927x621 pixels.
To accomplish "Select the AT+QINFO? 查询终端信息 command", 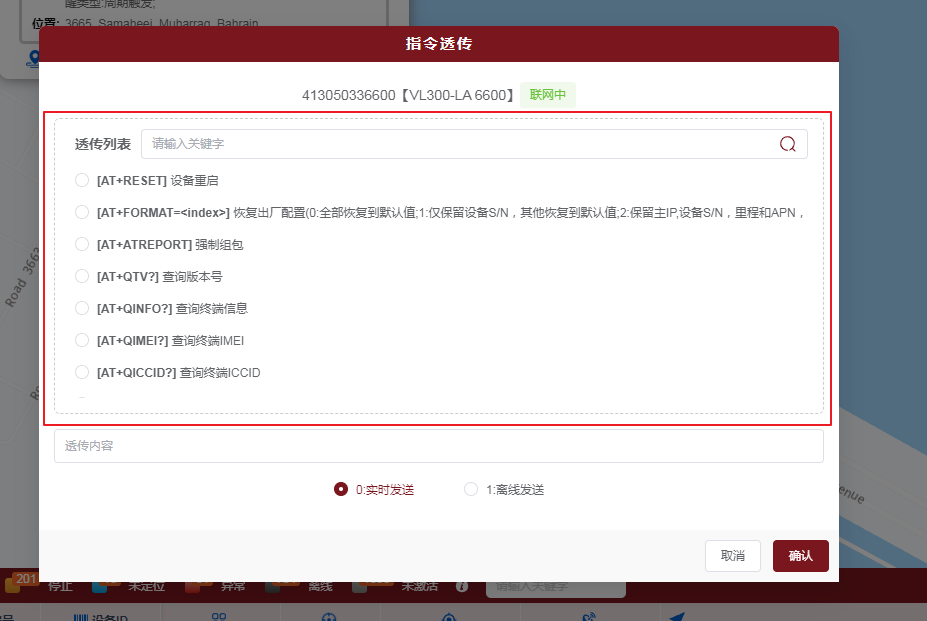I will click(82, 309).
